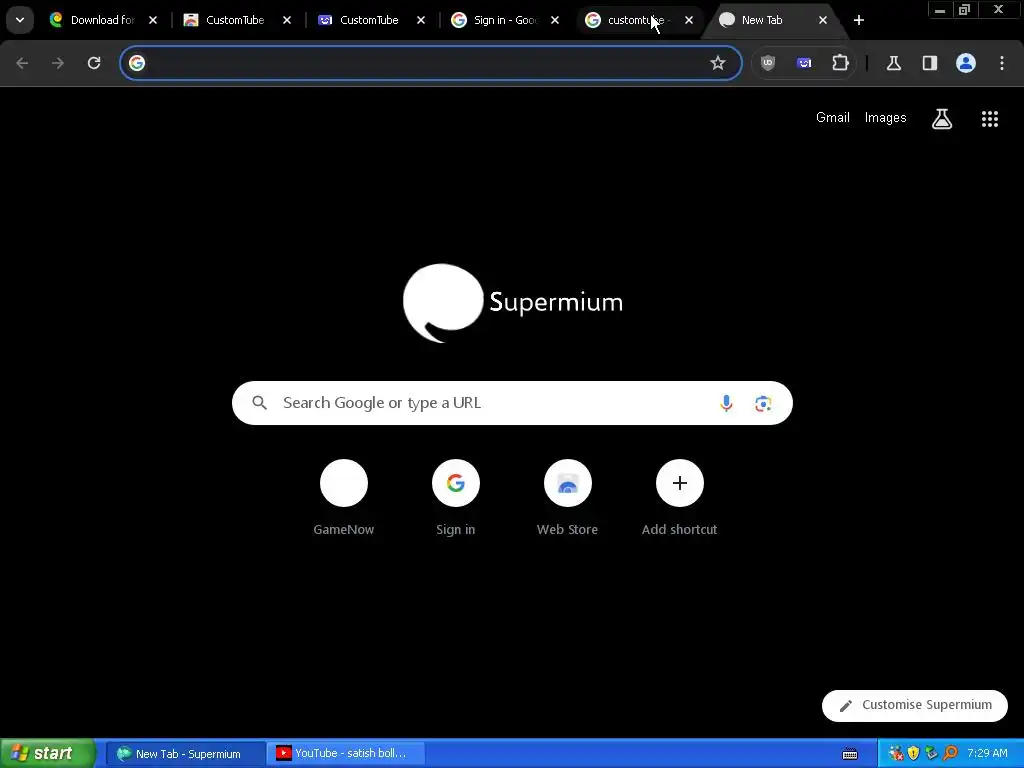The width and height of the screenshot is (1024, 768).
Task: Switch to the first CustomTube tab
Action: 235,20
